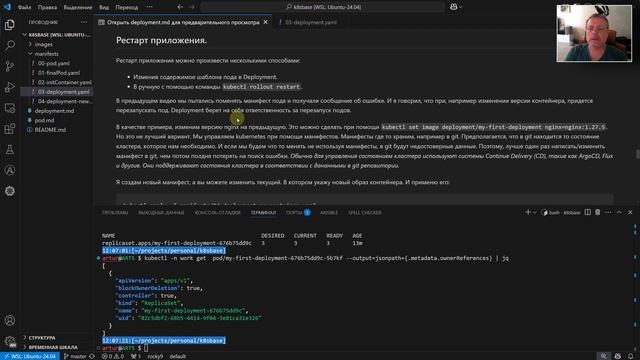640x360 pixels.
Task: Click the WSL: Ubuntu-24.04 remote indicator
Action: (x=29, y=356)
